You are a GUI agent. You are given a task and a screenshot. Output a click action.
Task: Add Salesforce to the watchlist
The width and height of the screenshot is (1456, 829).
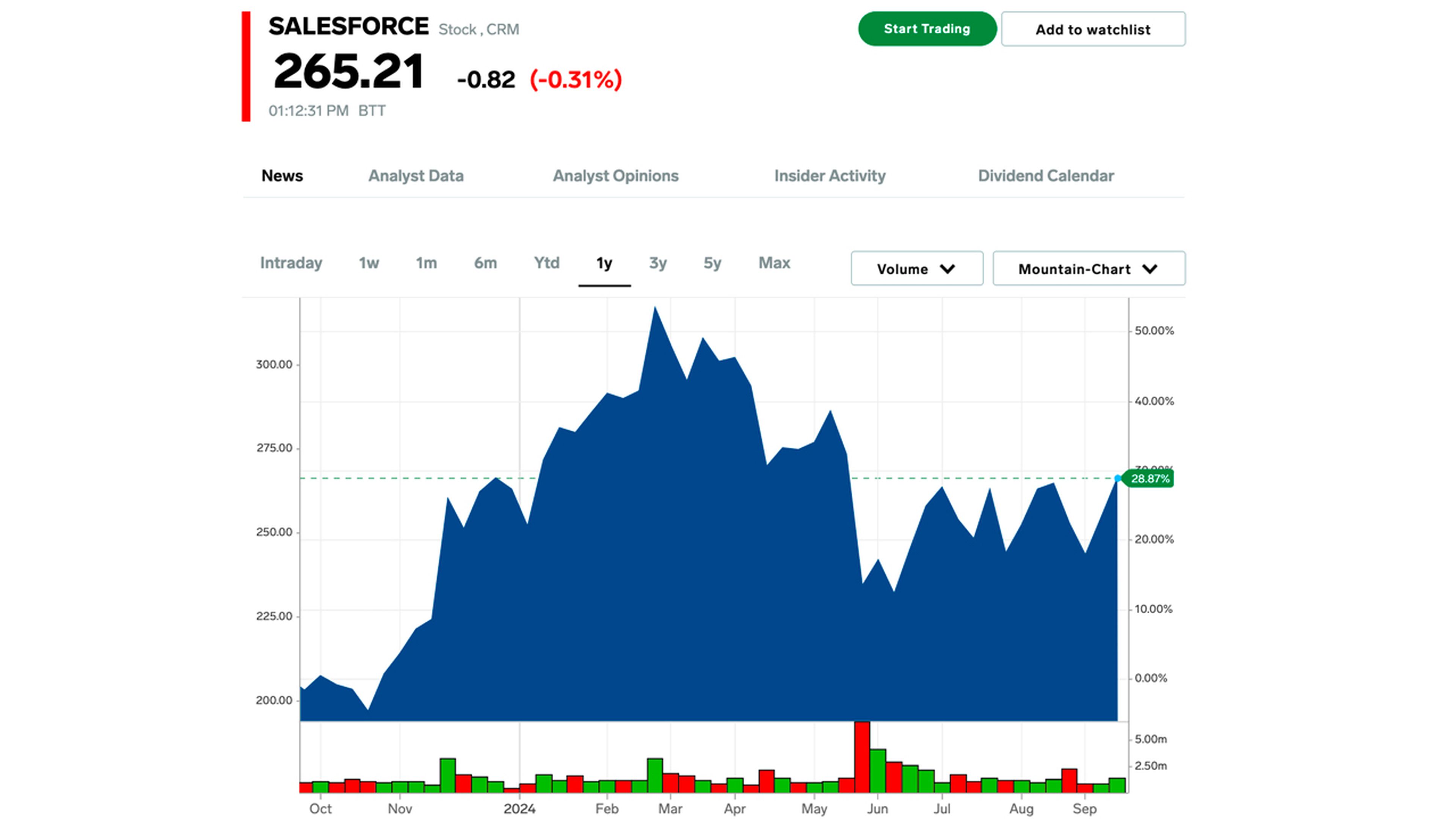coord(1093,29)
